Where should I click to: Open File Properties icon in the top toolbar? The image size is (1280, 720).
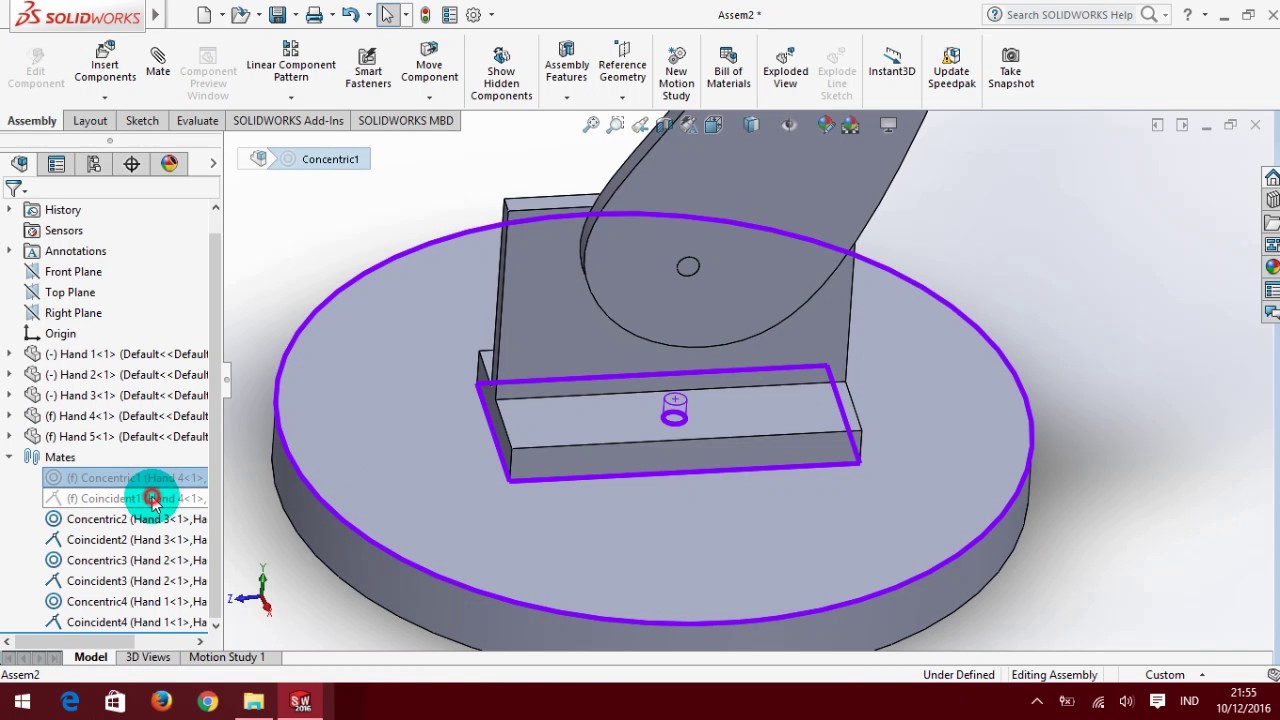pyautogui.click(x=449, y=15)
